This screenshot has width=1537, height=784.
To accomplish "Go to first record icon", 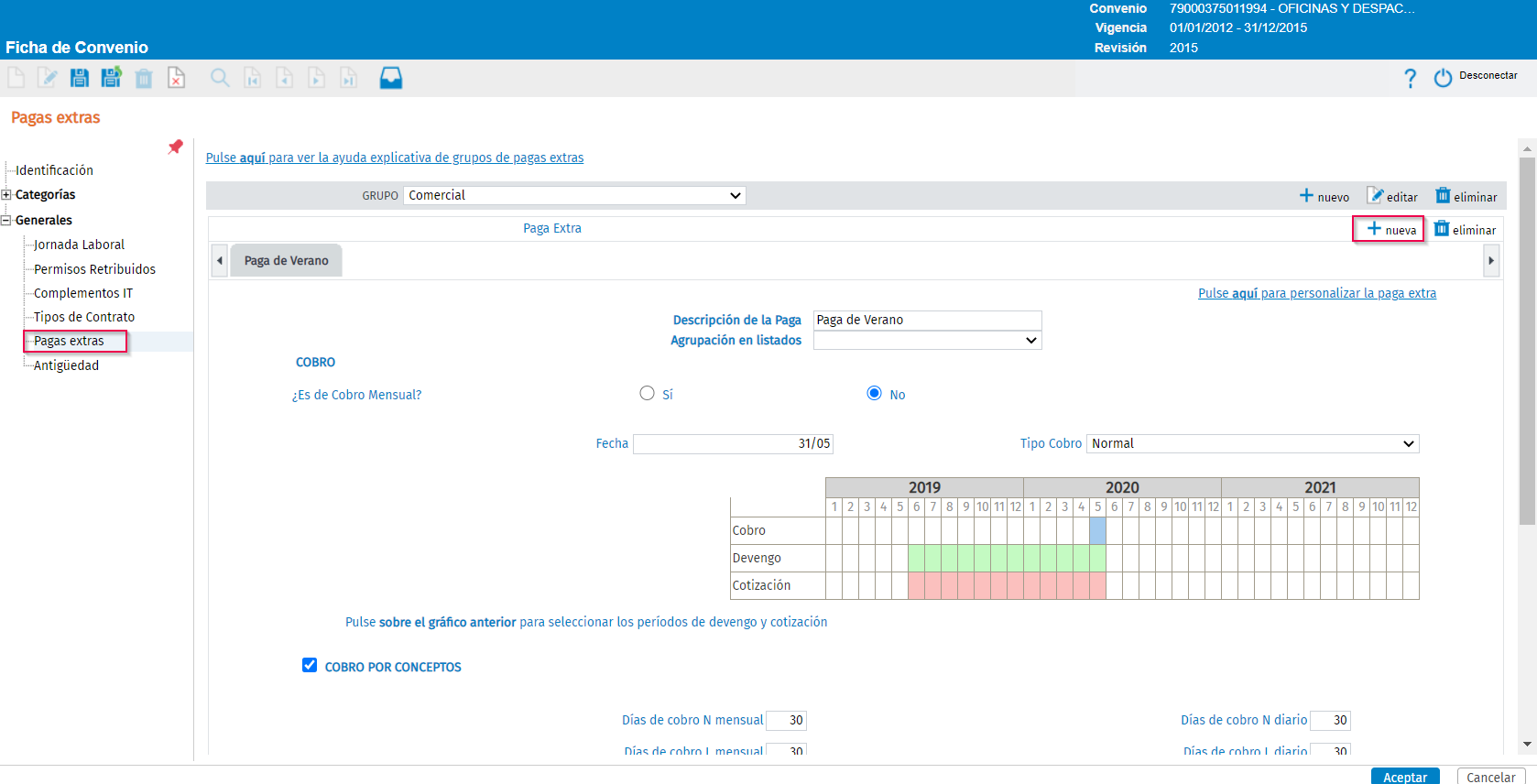I will 253,78.
